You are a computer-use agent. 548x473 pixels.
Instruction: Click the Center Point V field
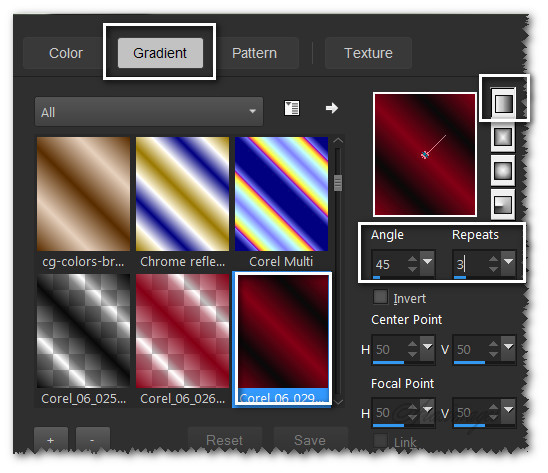[x=470, y=349]
